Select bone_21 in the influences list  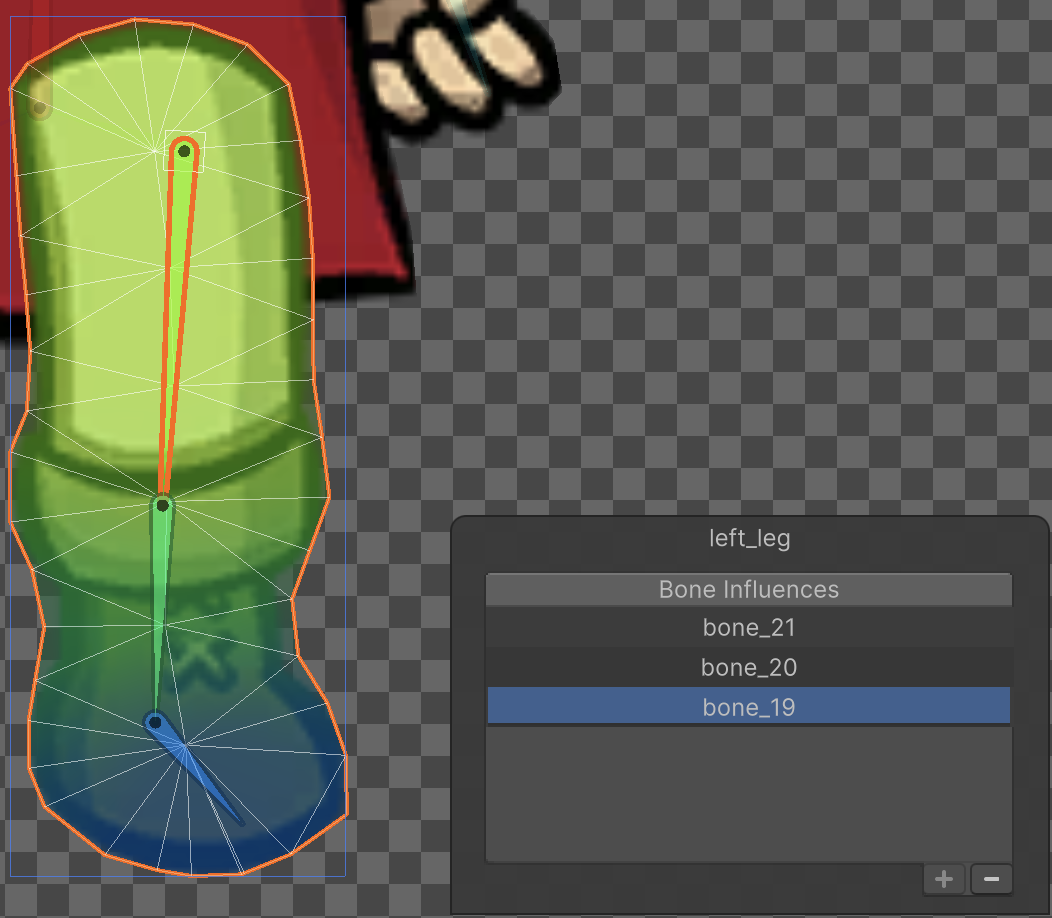click(748, 628)
